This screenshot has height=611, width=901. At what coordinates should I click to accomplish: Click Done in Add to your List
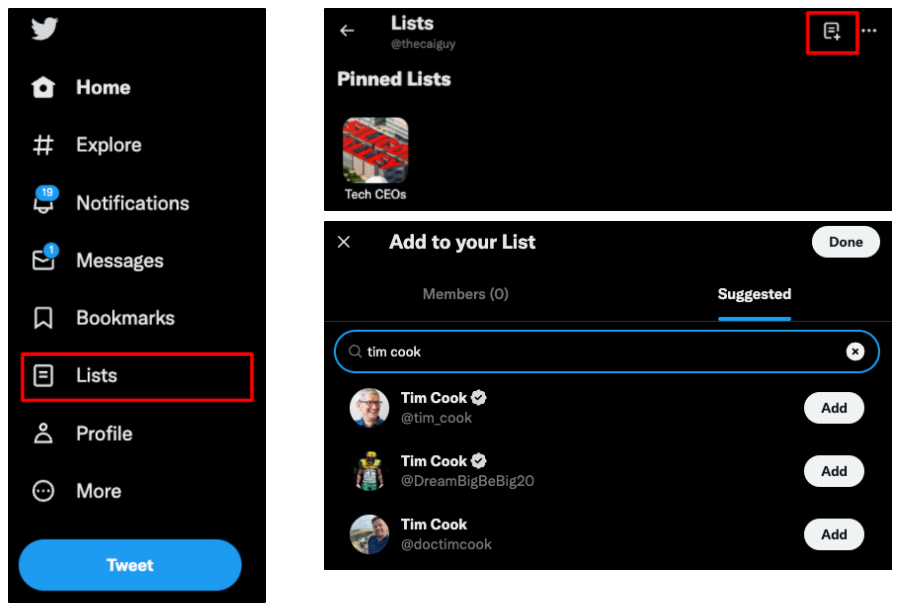click(845, 242)
